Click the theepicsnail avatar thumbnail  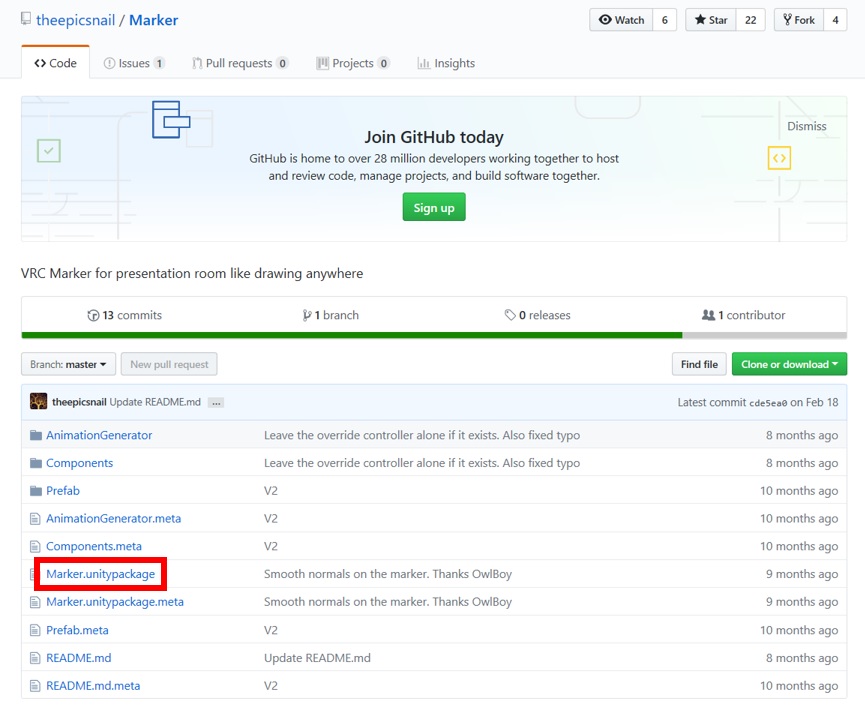coord(39,402)
